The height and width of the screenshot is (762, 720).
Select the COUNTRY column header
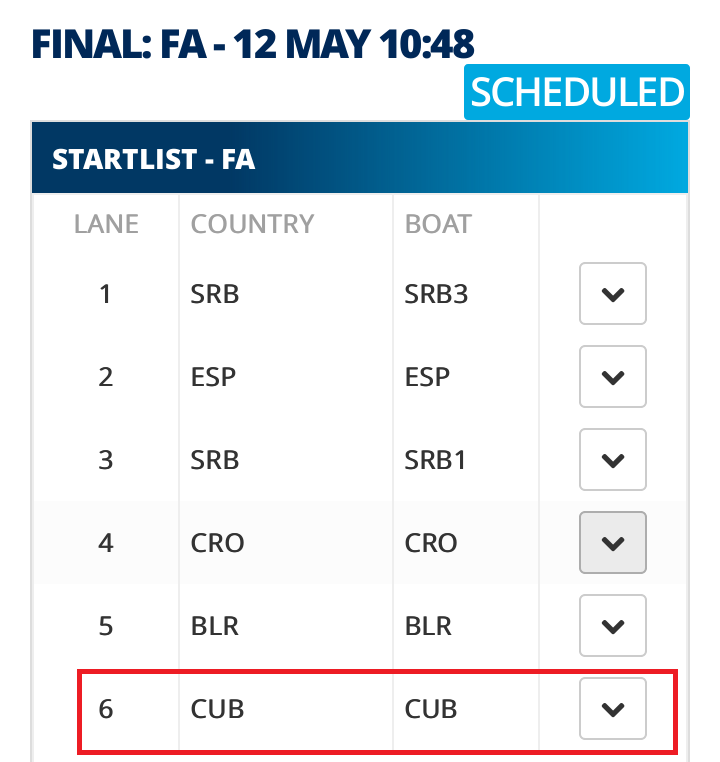(252, 224)
